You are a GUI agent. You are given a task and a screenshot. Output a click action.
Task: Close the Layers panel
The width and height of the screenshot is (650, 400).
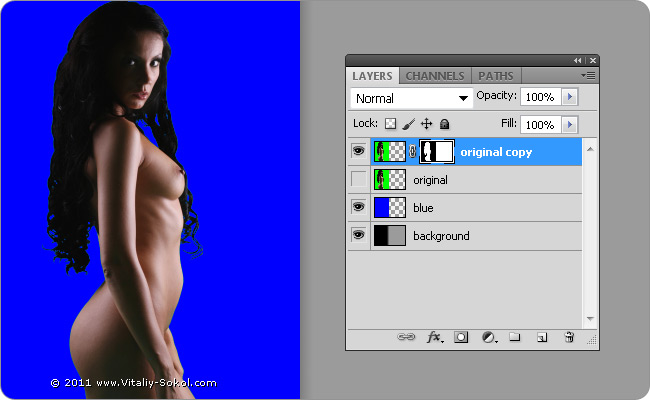(593, 61)
